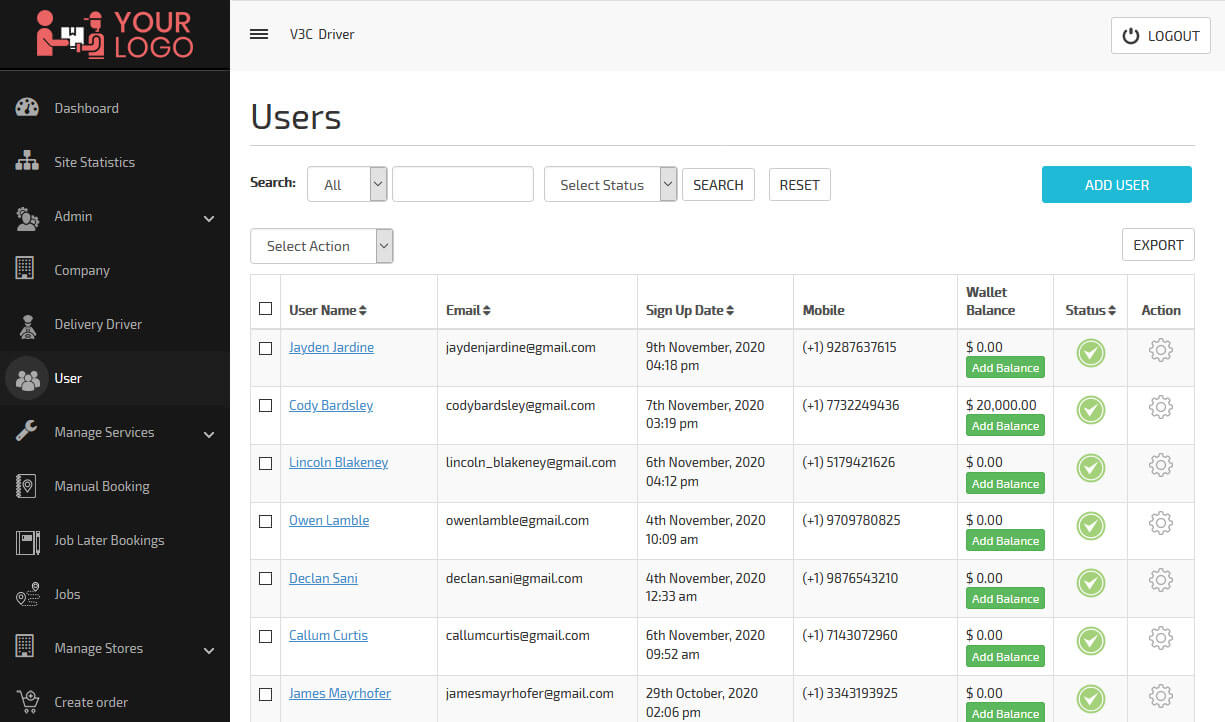Viewport: 1225px width, 722px height.
Task: Toggle the select-all header checkbox
Action: pos(265,308)
